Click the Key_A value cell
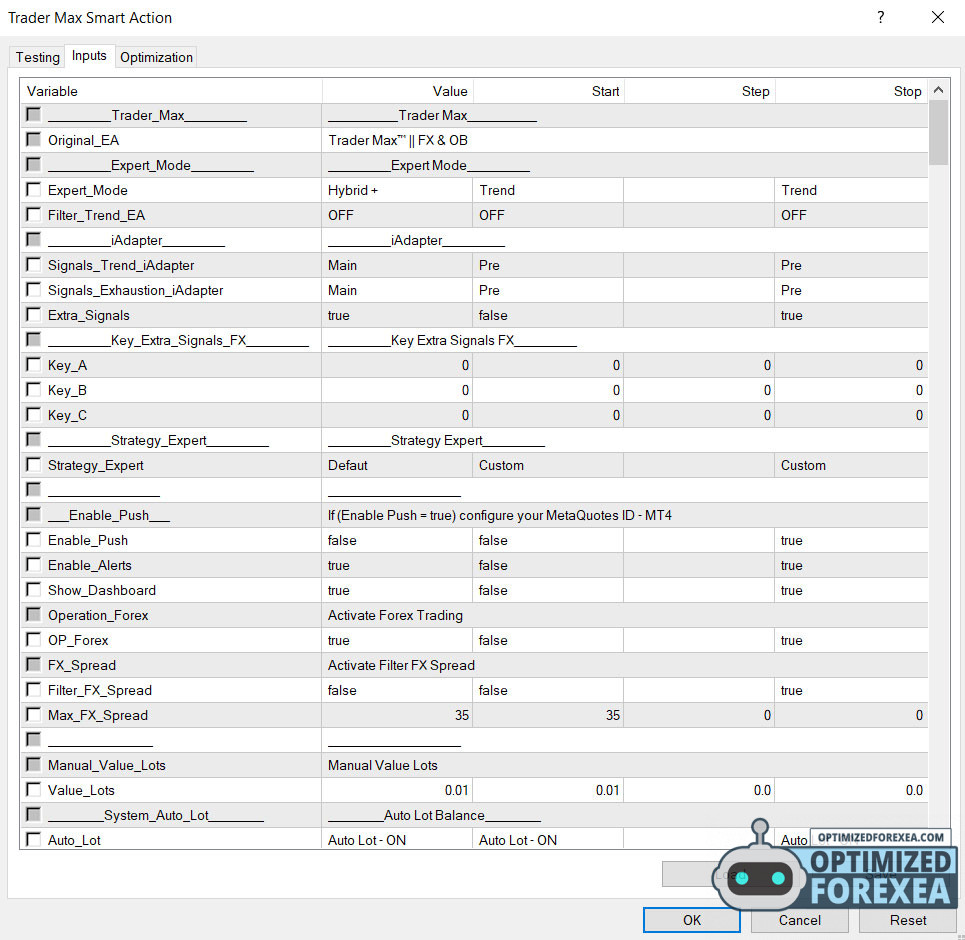This screenshot has height=940, width=965. (397, 366)
